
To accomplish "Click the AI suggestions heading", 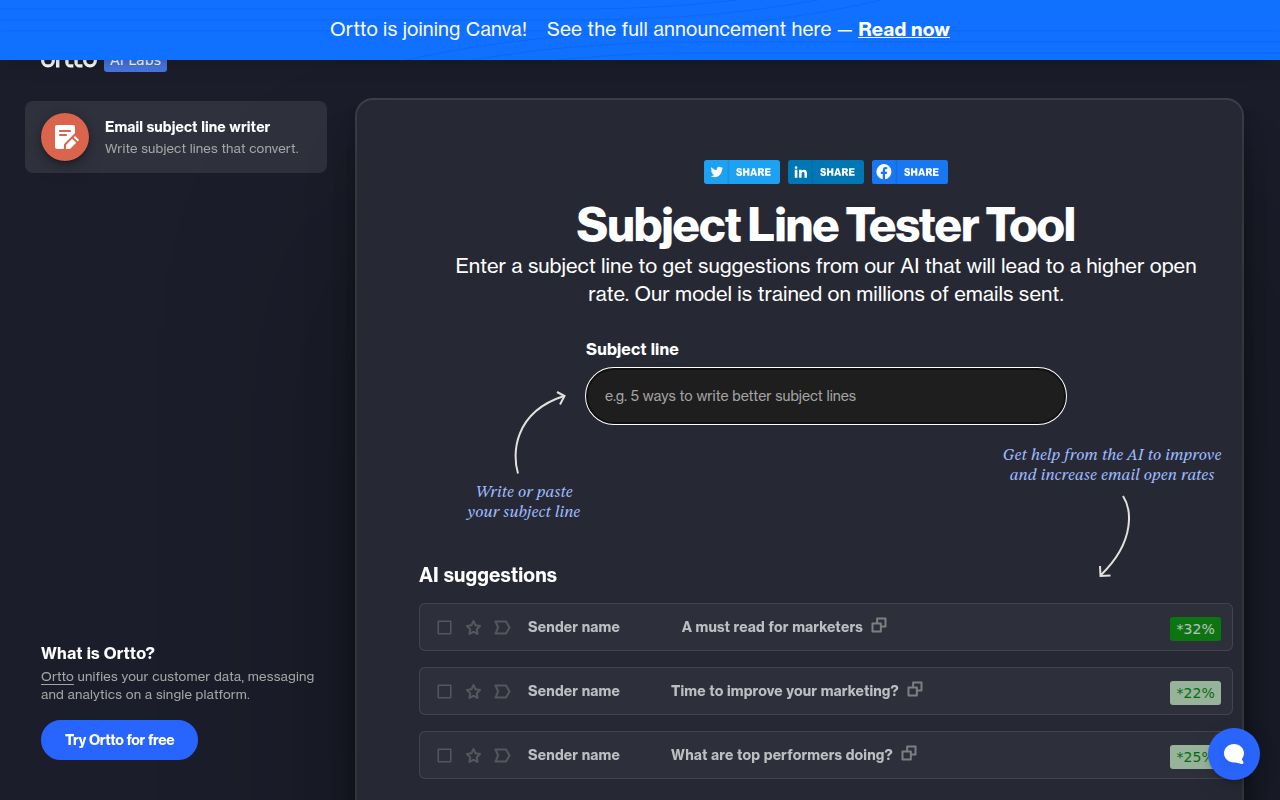I will 488,575.
